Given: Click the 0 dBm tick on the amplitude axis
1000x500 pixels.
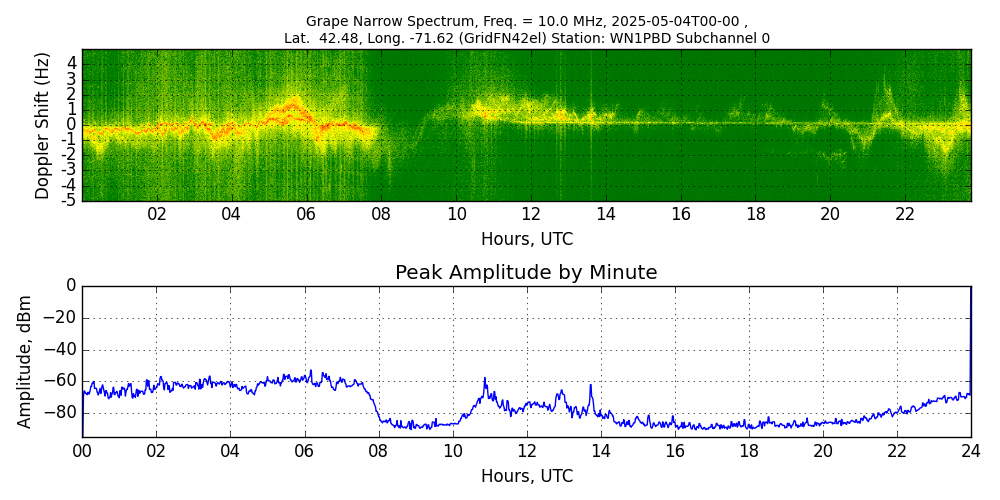Looking at the screenshot, I should coord(71,286).
